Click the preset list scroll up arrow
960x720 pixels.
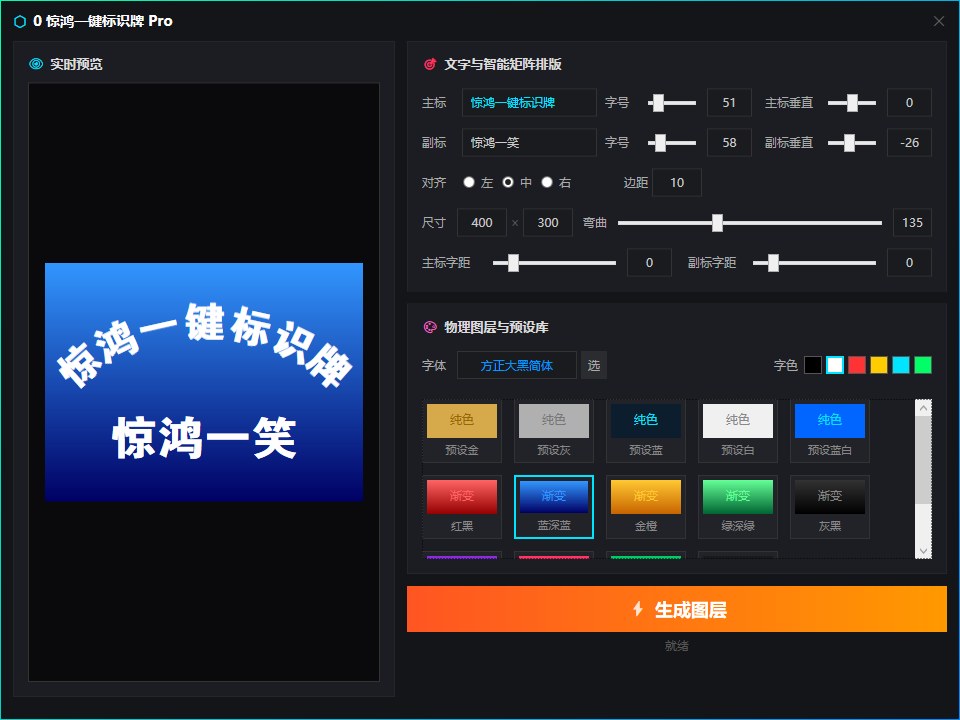[x=923, y=408]
